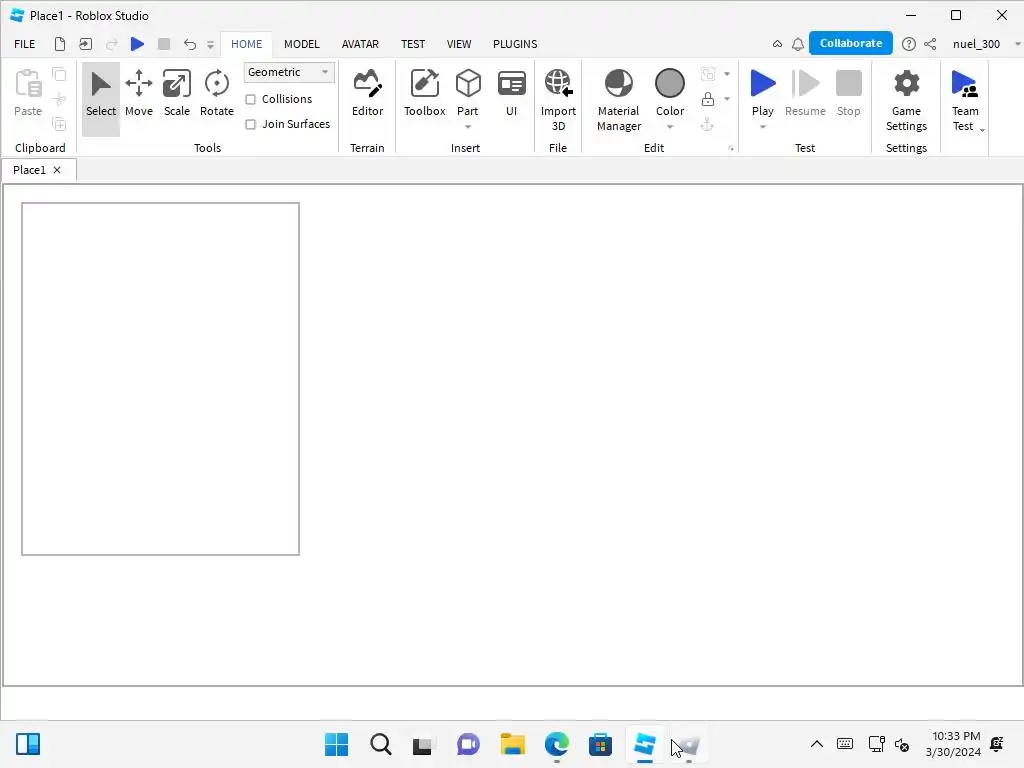1024x768 pixels.
Task: Open Game Settings
Action: pyautogui.click(x=906, y=99)
